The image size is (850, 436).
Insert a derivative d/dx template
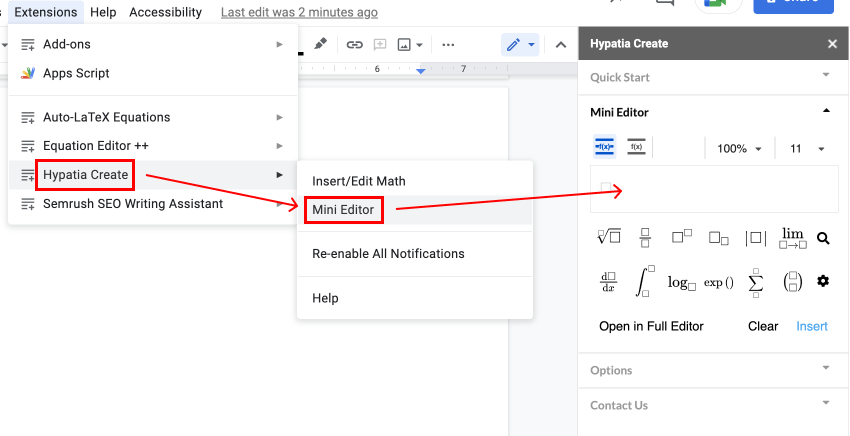(x=608, y=282)
